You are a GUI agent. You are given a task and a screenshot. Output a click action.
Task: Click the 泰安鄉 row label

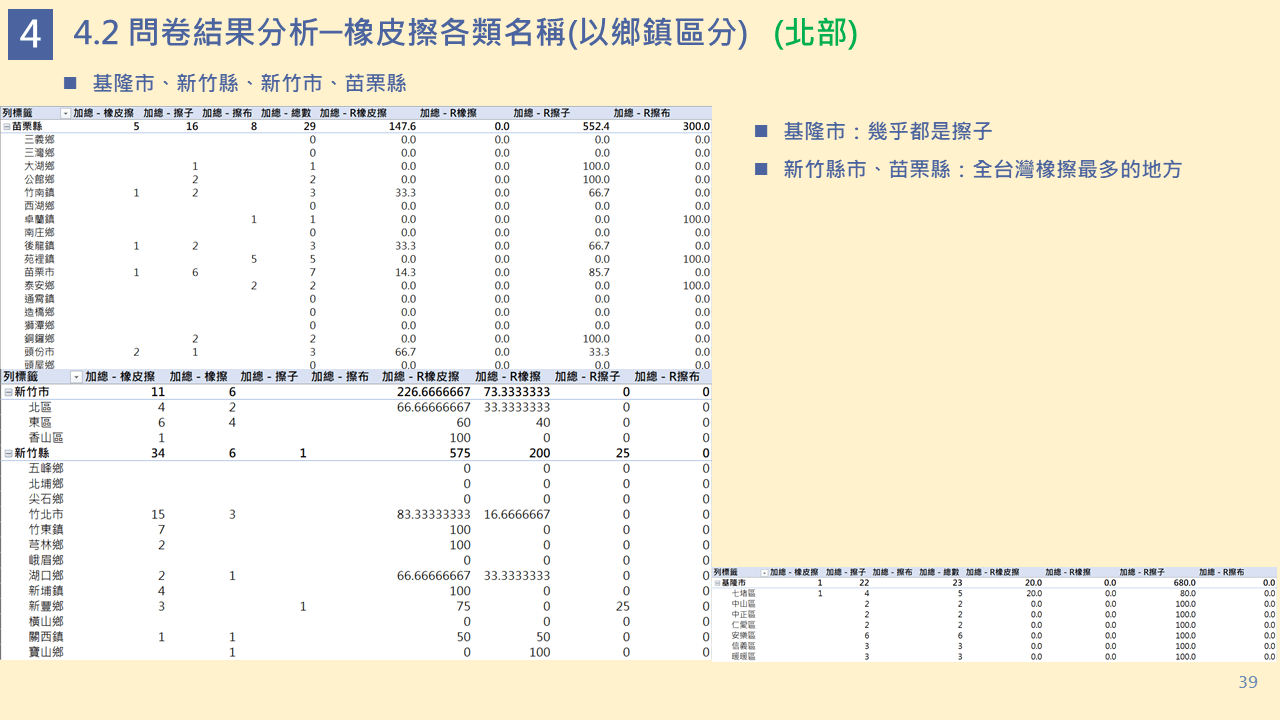(x=39, y=285)
